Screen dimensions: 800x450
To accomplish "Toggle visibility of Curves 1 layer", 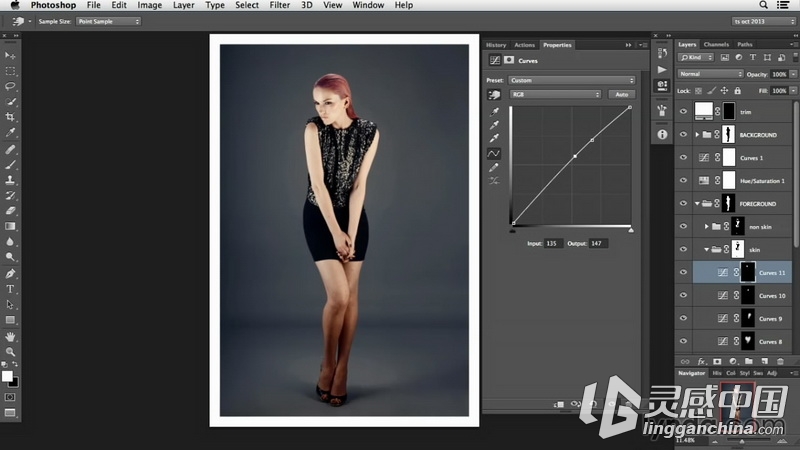I will click(683, 158).
